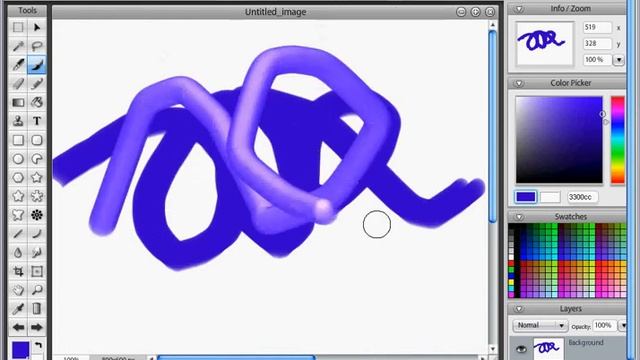
Task: Select the white background swatch in Color Picker
Action: click(550, 197)
